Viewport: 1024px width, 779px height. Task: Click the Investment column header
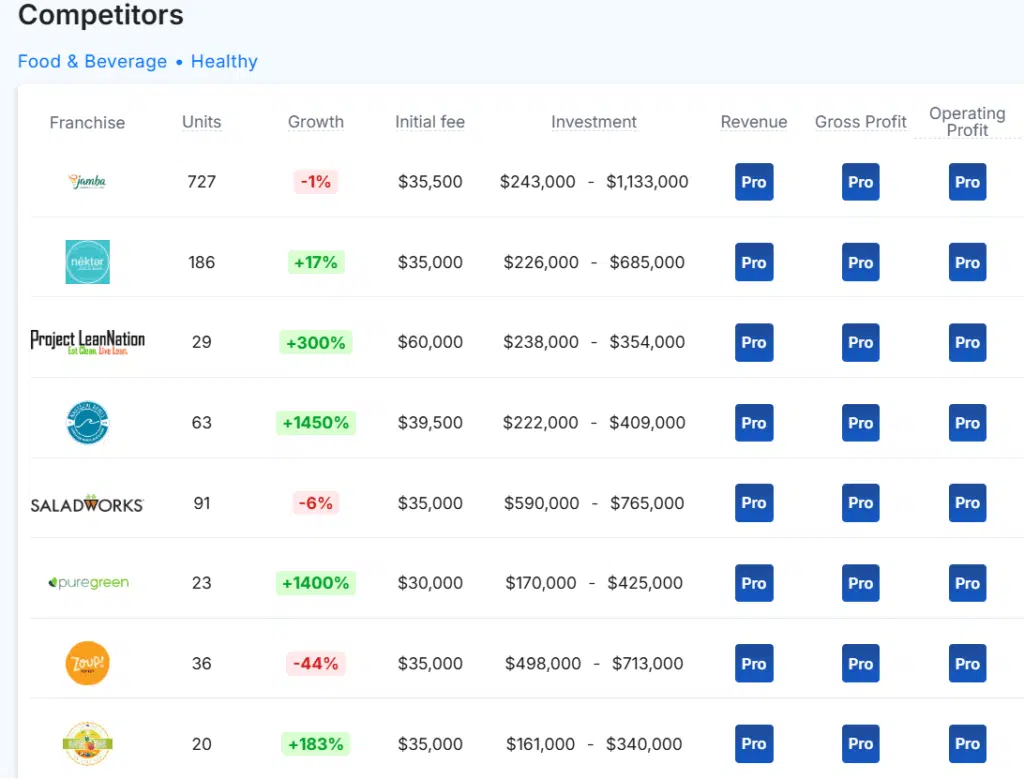[x=594, y=122]
